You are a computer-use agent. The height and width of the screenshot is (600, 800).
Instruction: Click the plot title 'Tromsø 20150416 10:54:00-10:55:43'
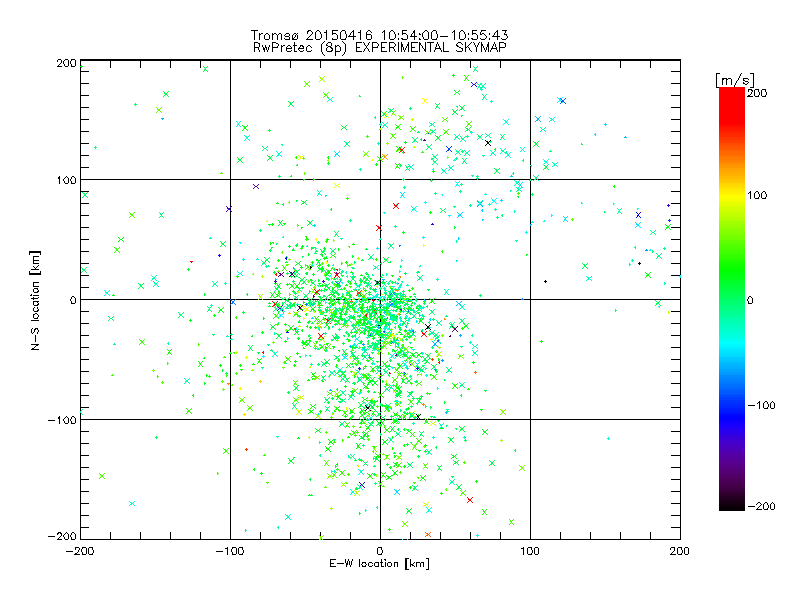380,35
